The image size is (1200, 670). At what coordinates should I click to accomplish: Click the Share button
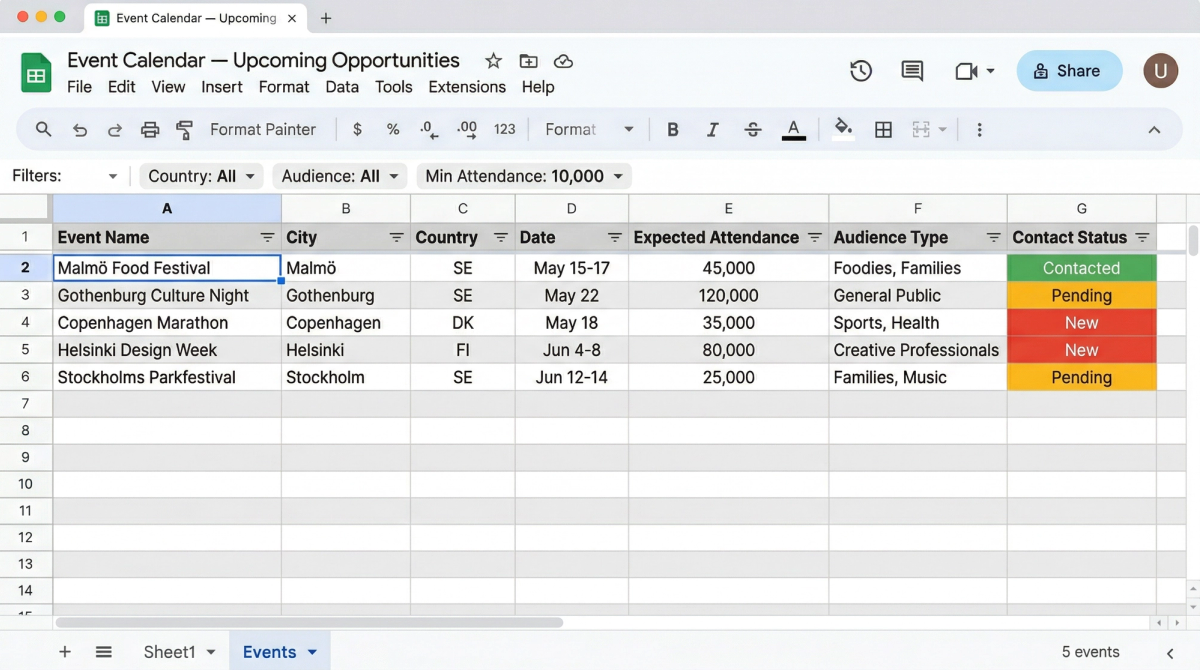pyautogui.click(x=1068, y=71)
